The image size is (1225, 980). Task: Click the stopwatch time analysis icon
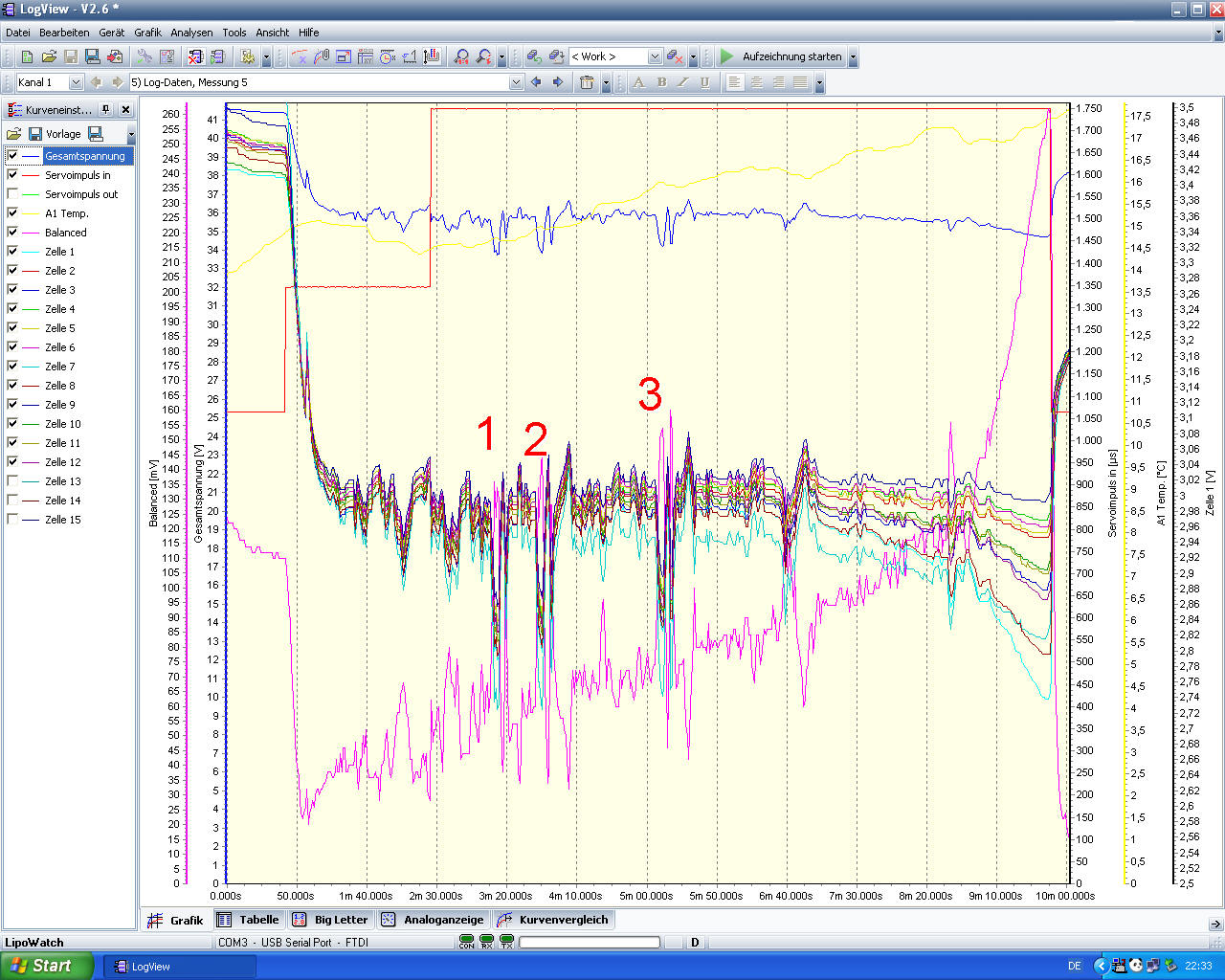coord(388,56)
